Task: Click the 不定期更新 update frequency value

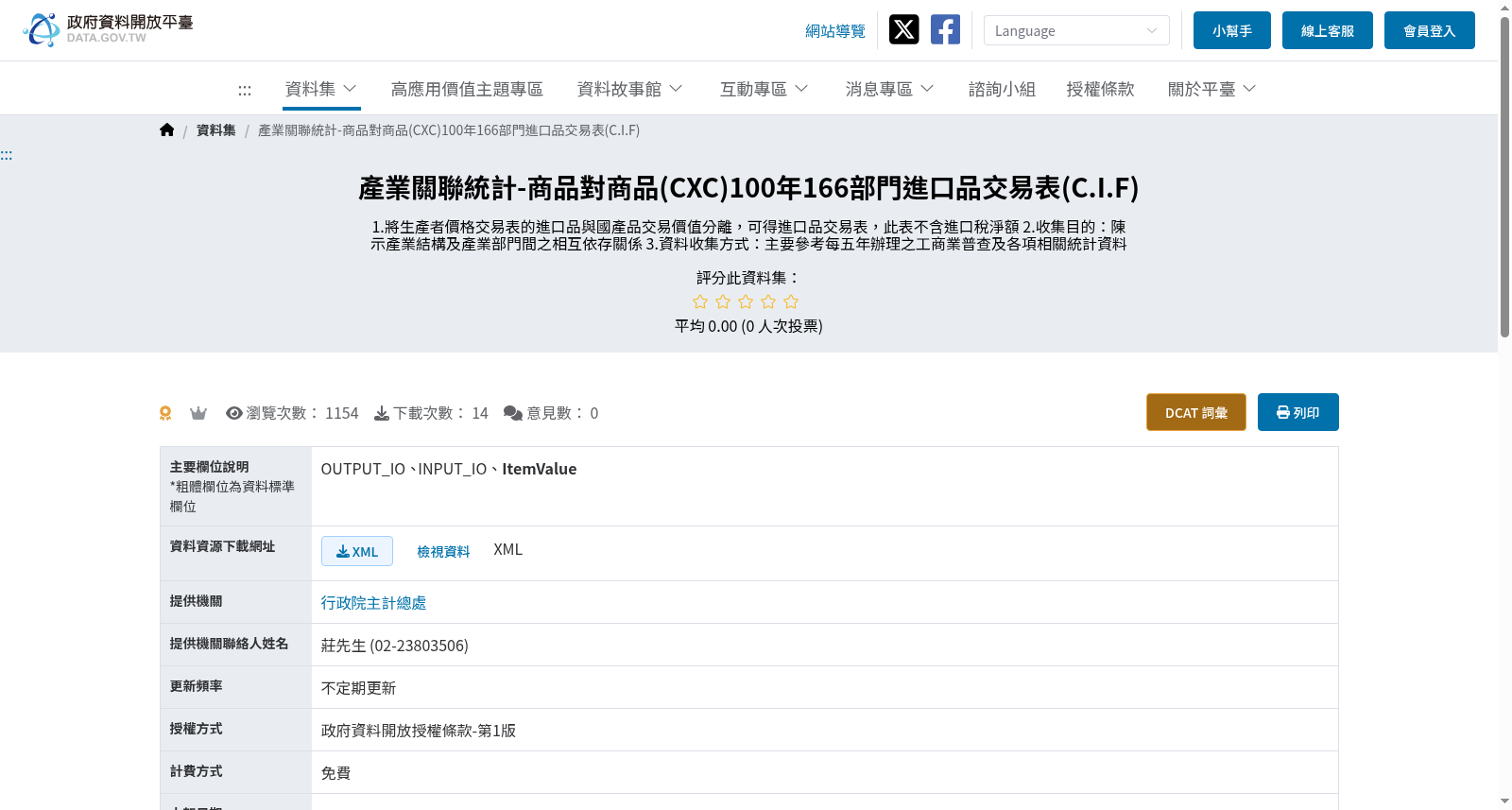Action: 359,688
